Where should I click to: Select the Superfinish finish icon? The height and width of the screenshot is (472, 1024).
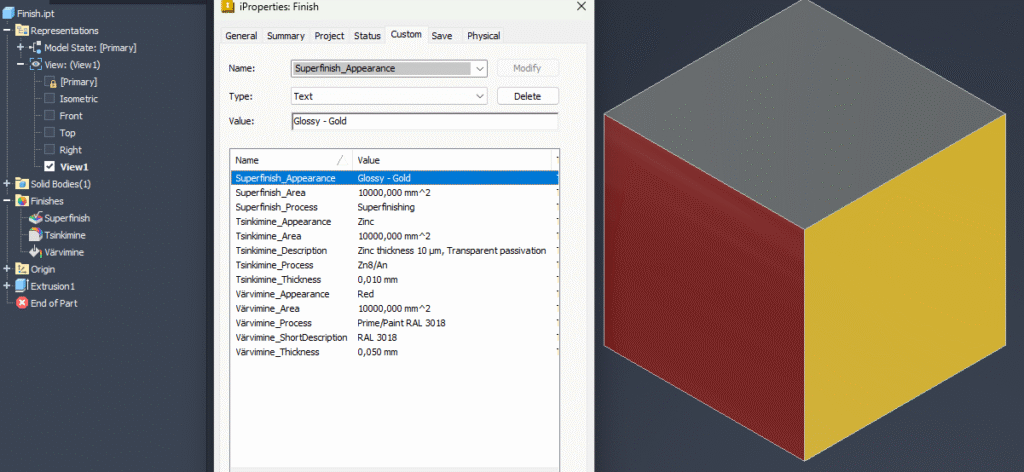coord(36,218)
